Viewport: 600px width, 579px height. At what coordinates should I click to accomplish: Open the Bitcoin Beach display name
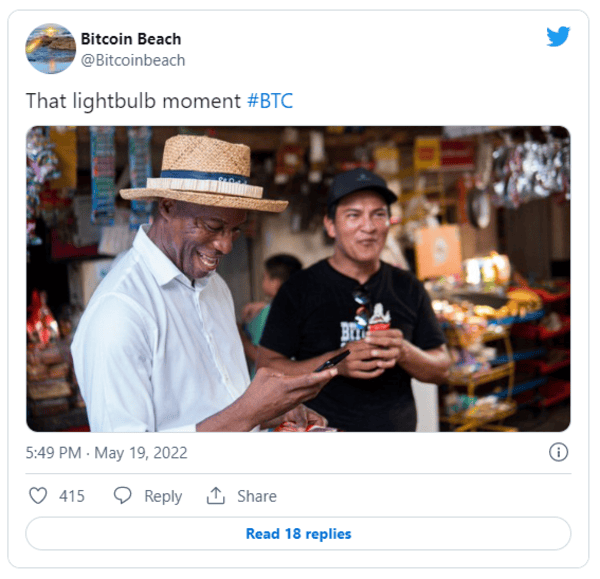(x=130, y=39)
